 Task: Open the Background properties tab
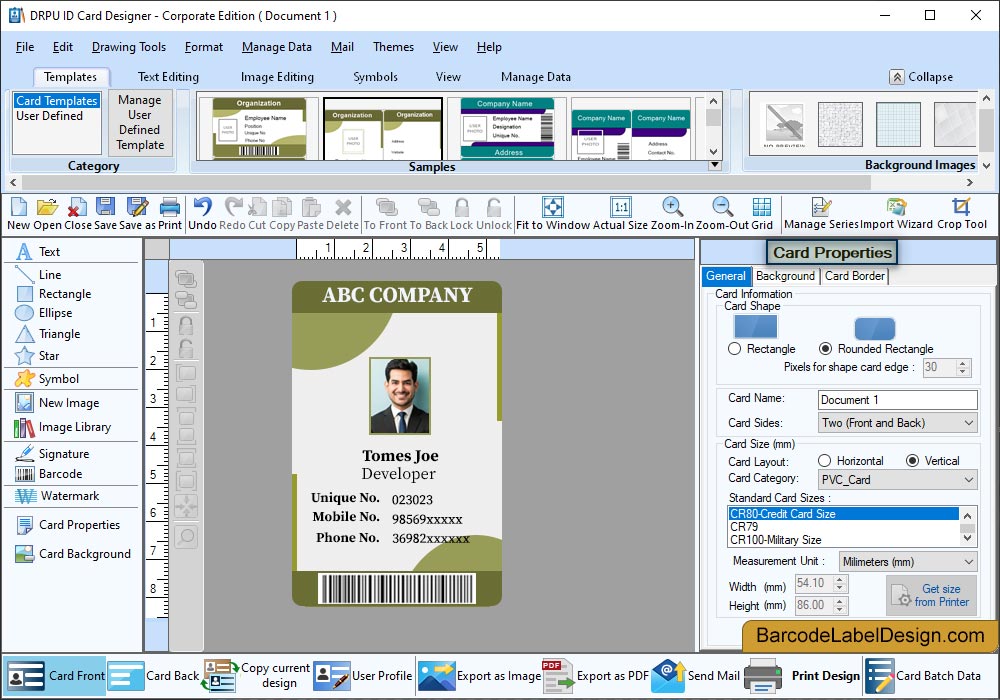click(785, 276)
